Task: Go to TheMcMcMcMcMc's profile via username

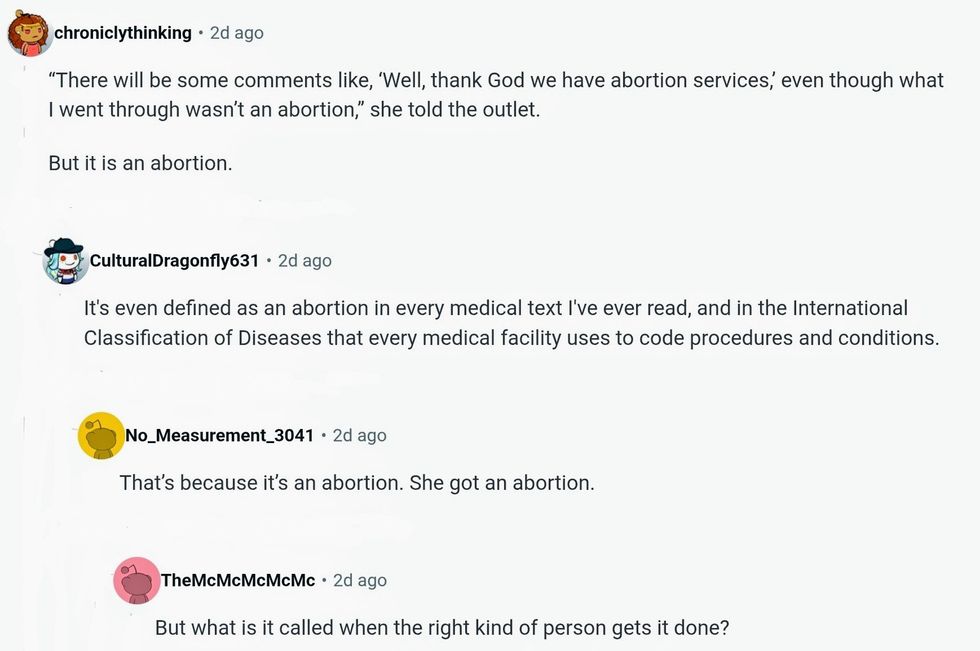Action: [238, 581]
